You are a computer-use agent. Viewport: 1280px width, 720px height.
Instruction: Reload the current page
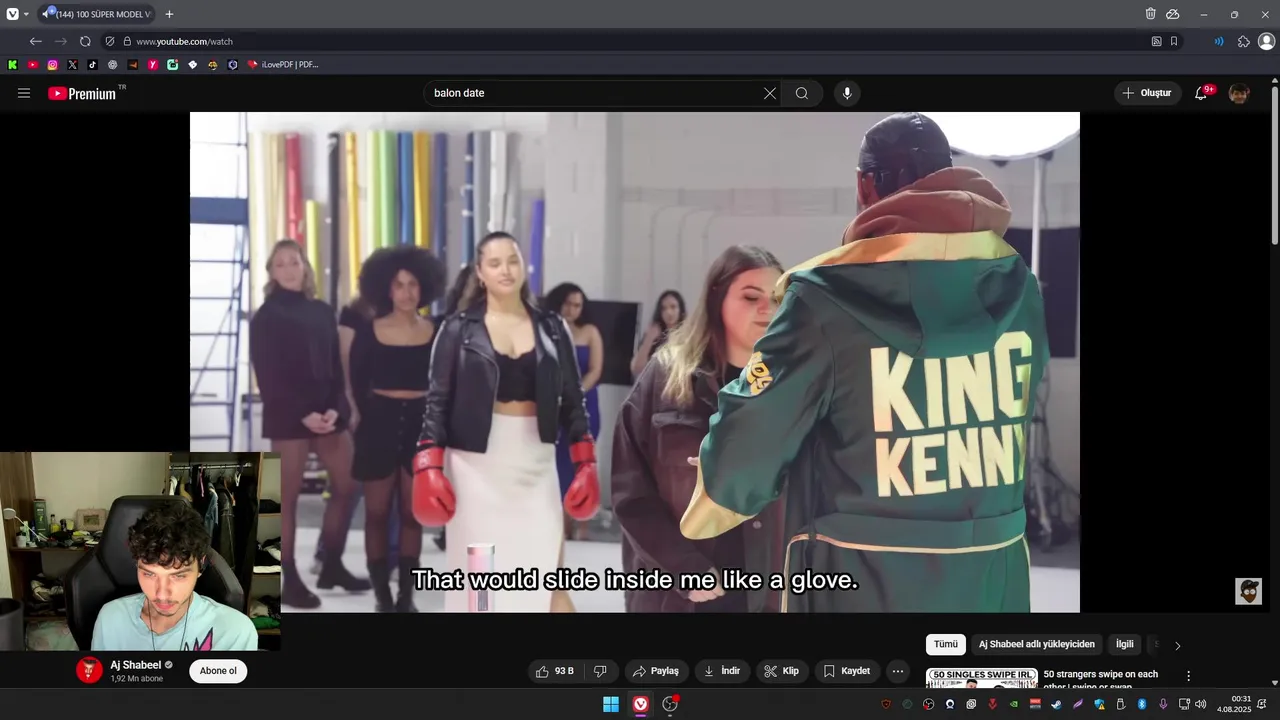[85, 41]
